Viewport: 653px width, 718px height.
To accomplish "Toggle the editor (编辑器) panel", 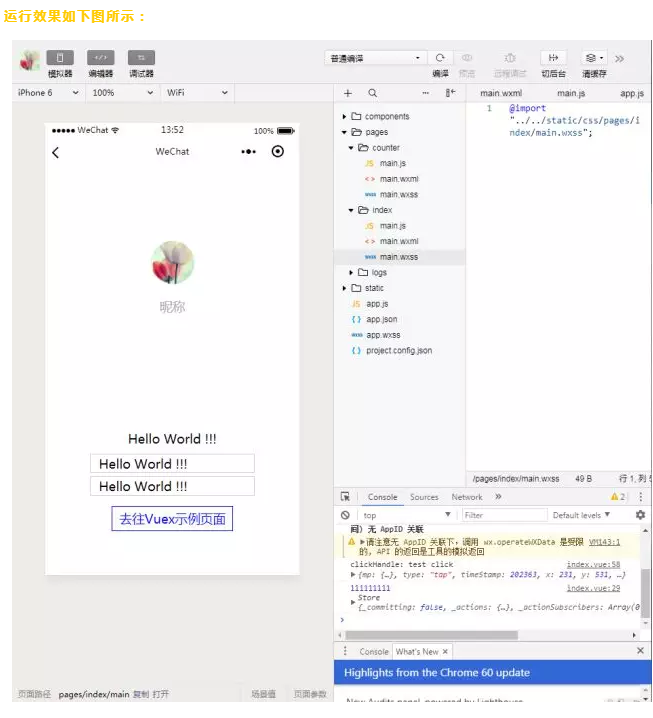I will tap(101, 58).
